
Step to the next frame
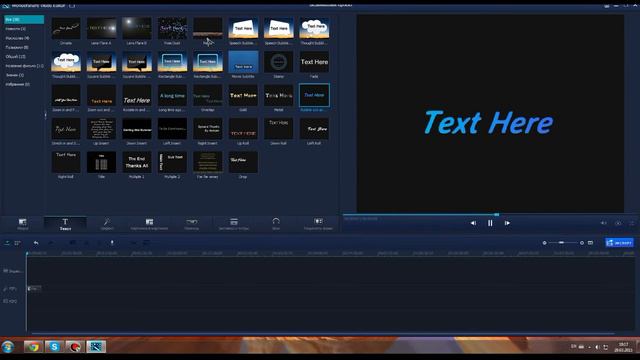coord(507,223)
